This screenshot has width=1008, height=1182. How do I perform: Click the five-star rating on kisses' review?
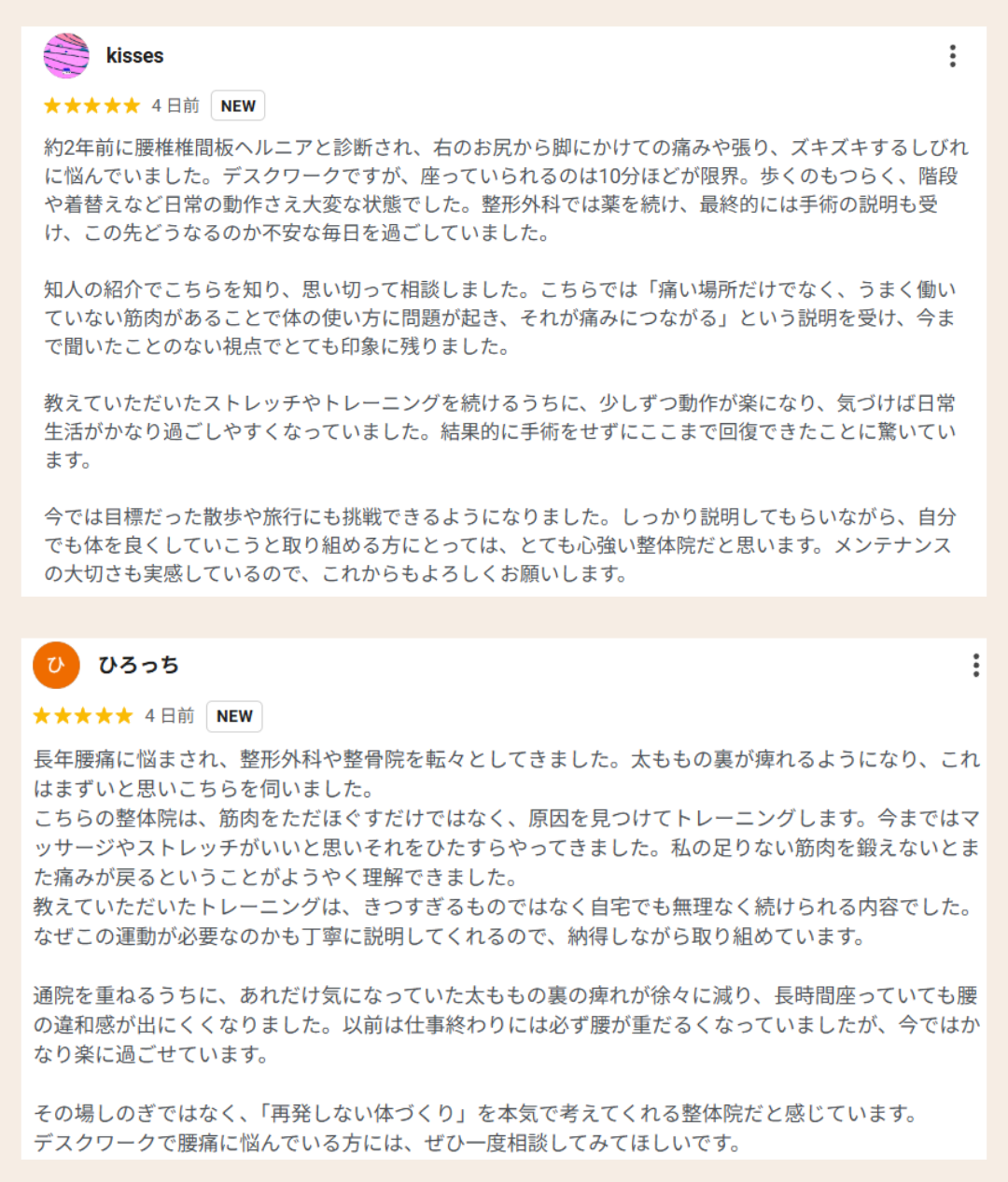click(x=91, y=106)
